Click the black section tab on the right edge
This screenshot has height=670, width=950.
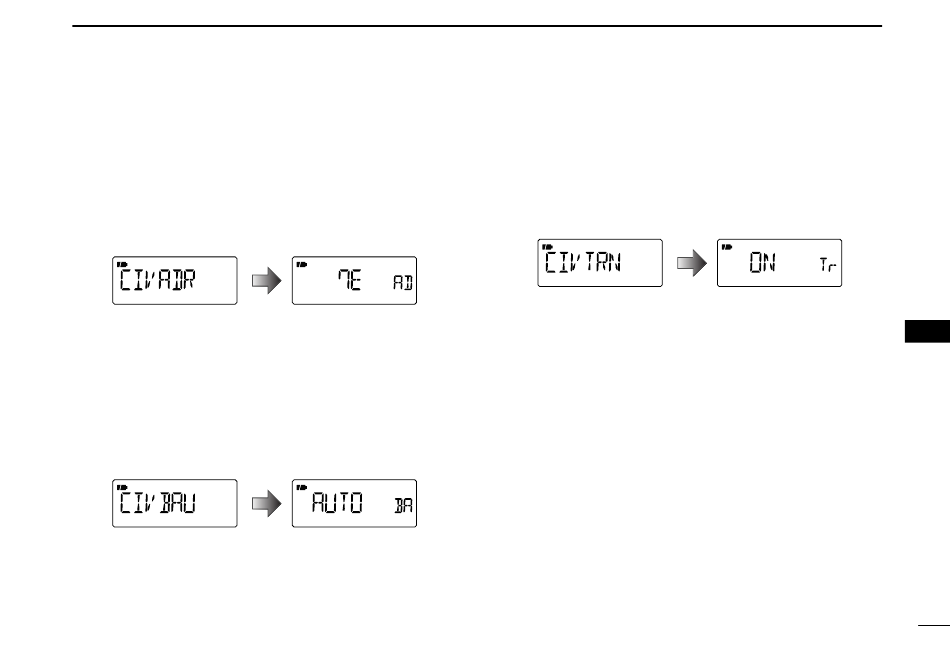tap(927, 331)
